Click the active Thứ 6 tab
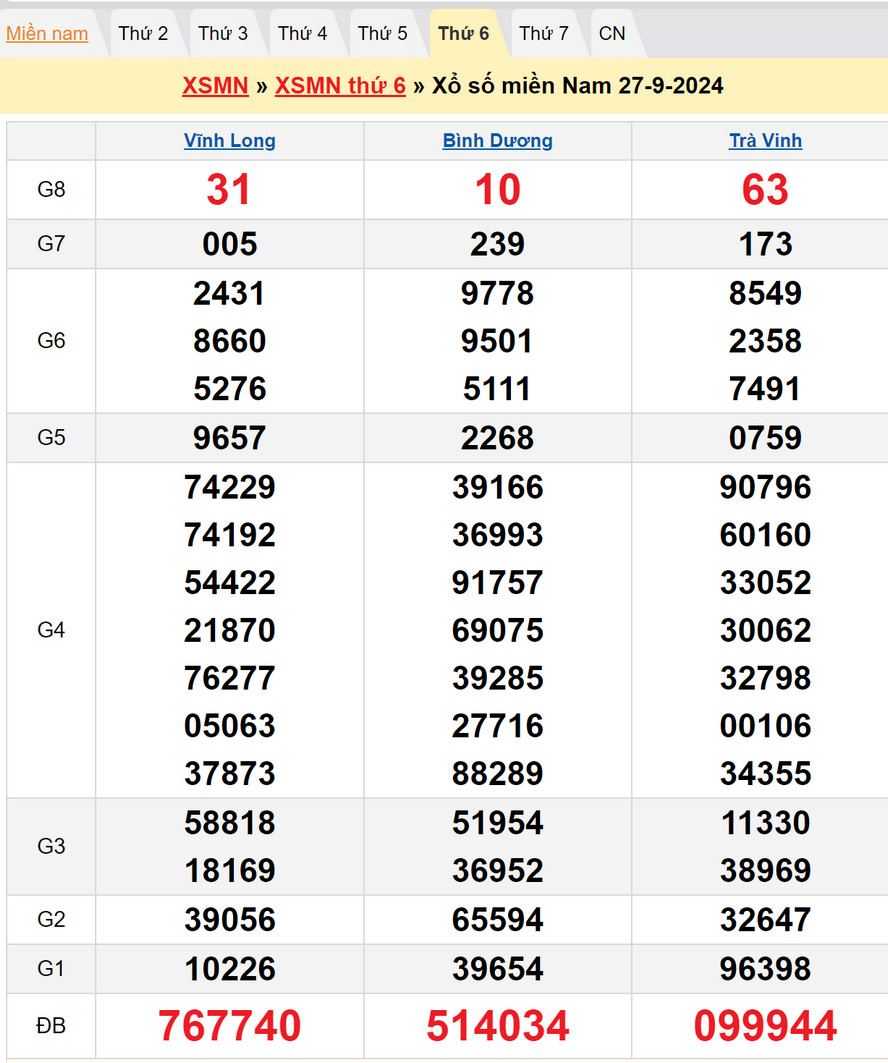Screen dimensions: 888x1063 (x=464, y=34)
